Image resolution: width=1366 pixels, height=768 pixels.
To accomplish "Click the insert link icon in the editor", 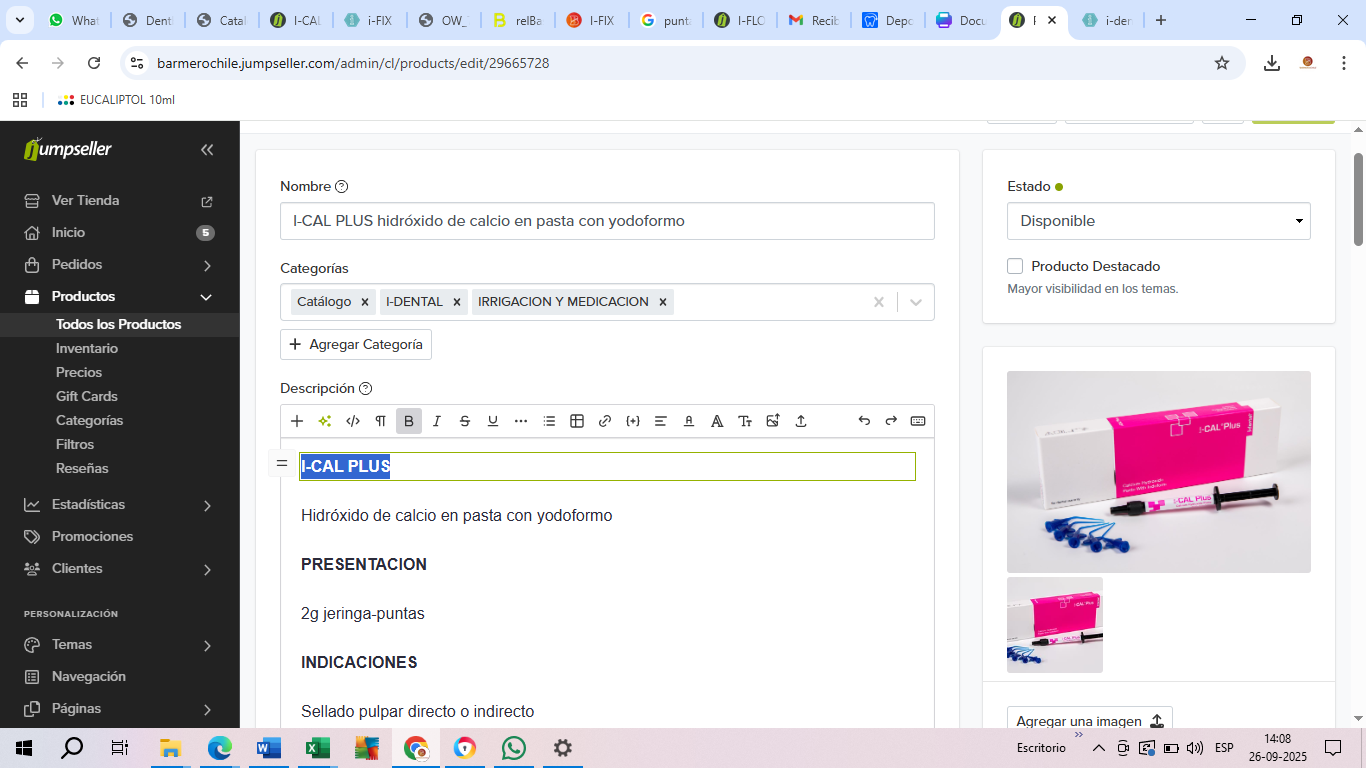I will [x=604, y=421].
